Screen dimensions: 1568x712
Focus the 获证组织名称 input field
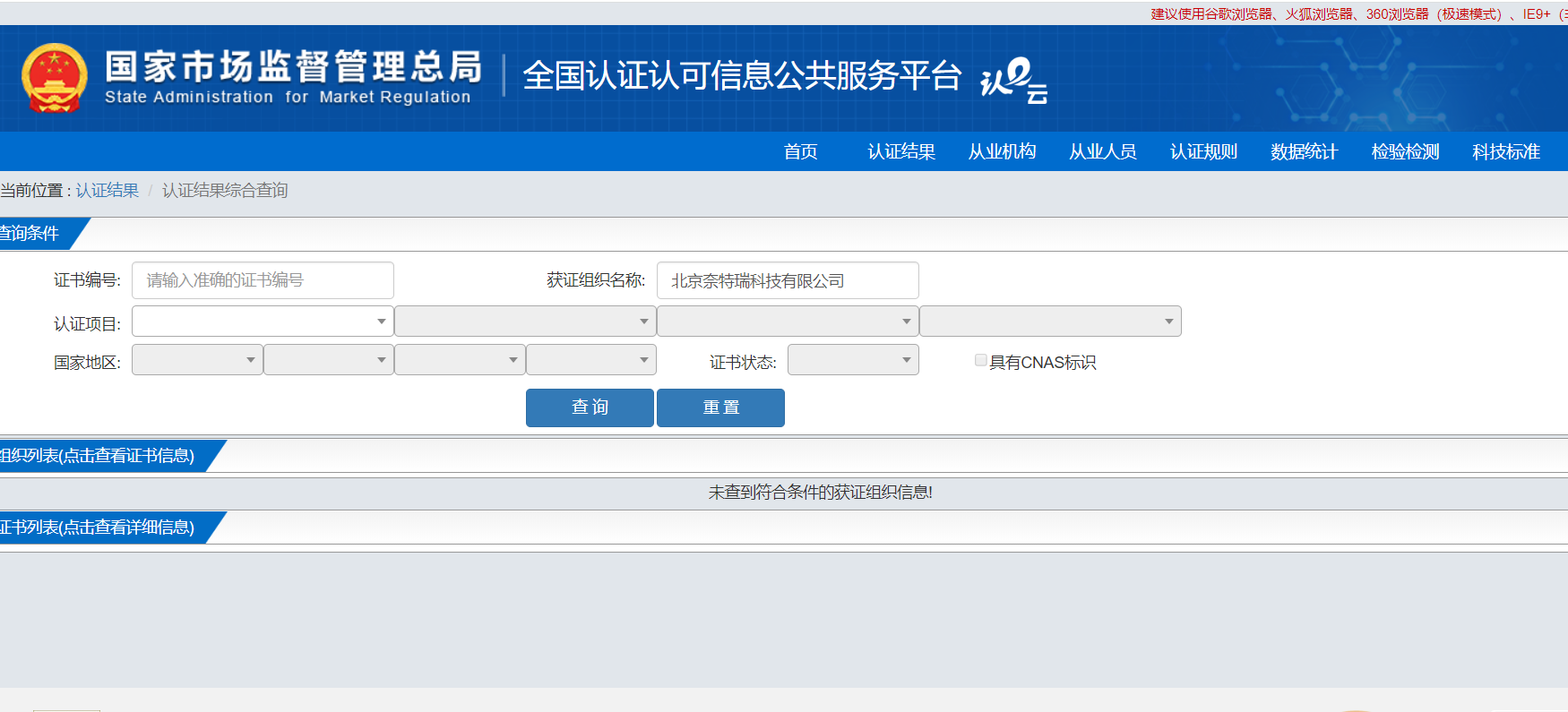tap(788, 280)
